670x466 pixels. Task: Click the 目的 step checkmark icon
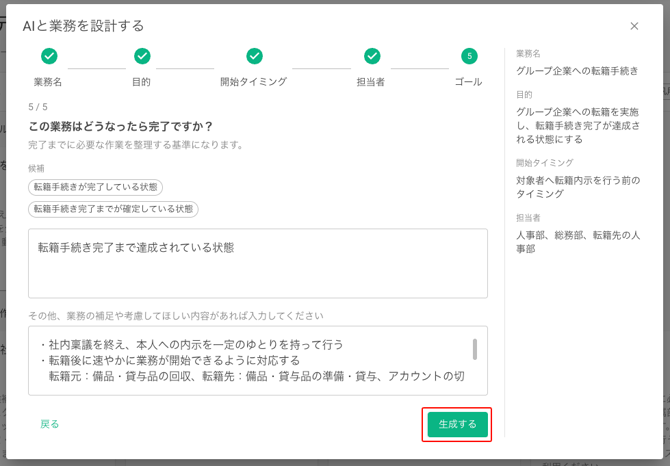(x=142, y=56)
